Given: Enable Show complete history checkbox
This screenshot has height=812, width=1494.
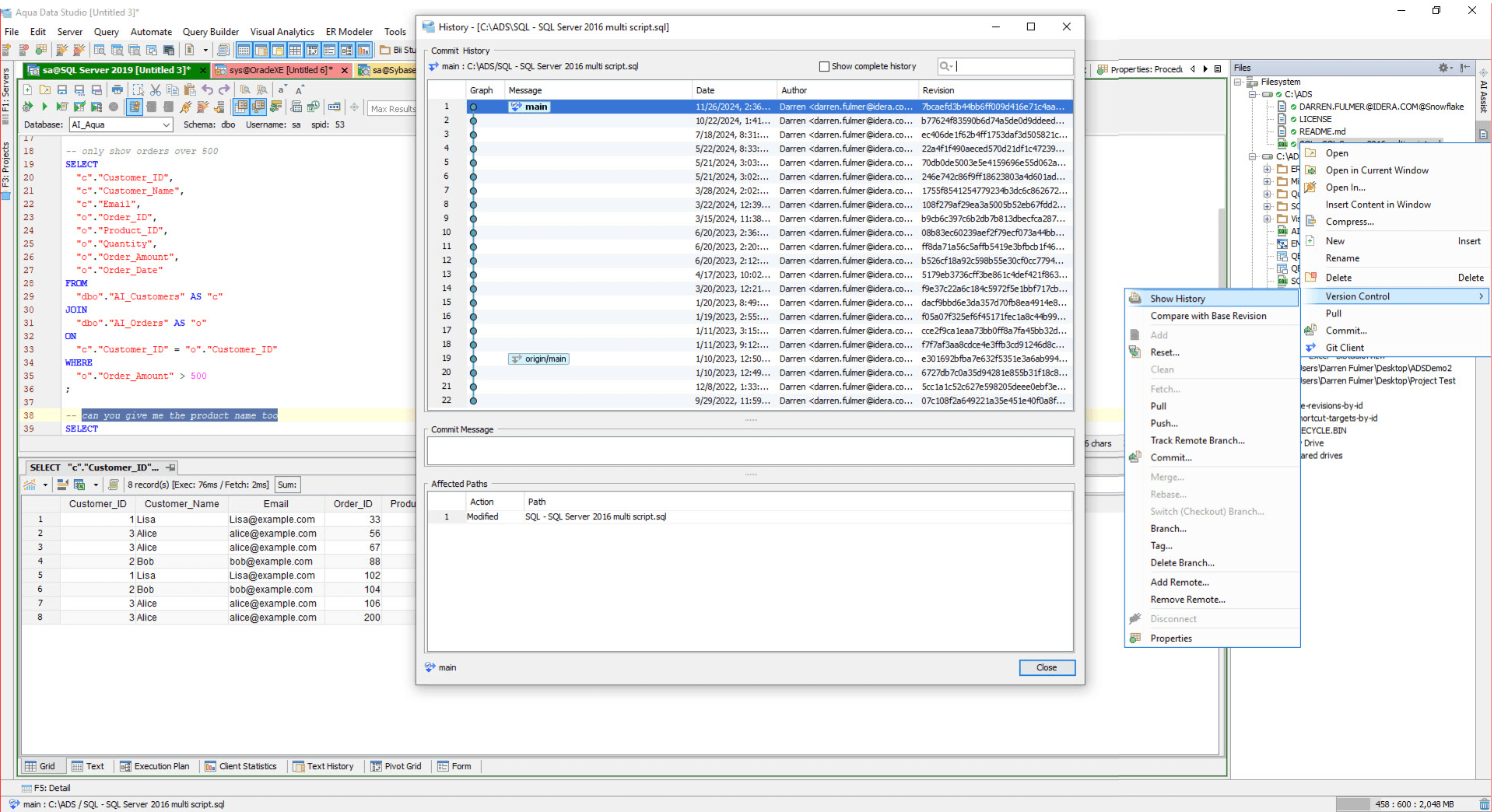Looking at the screenshot, I should 824,67.
